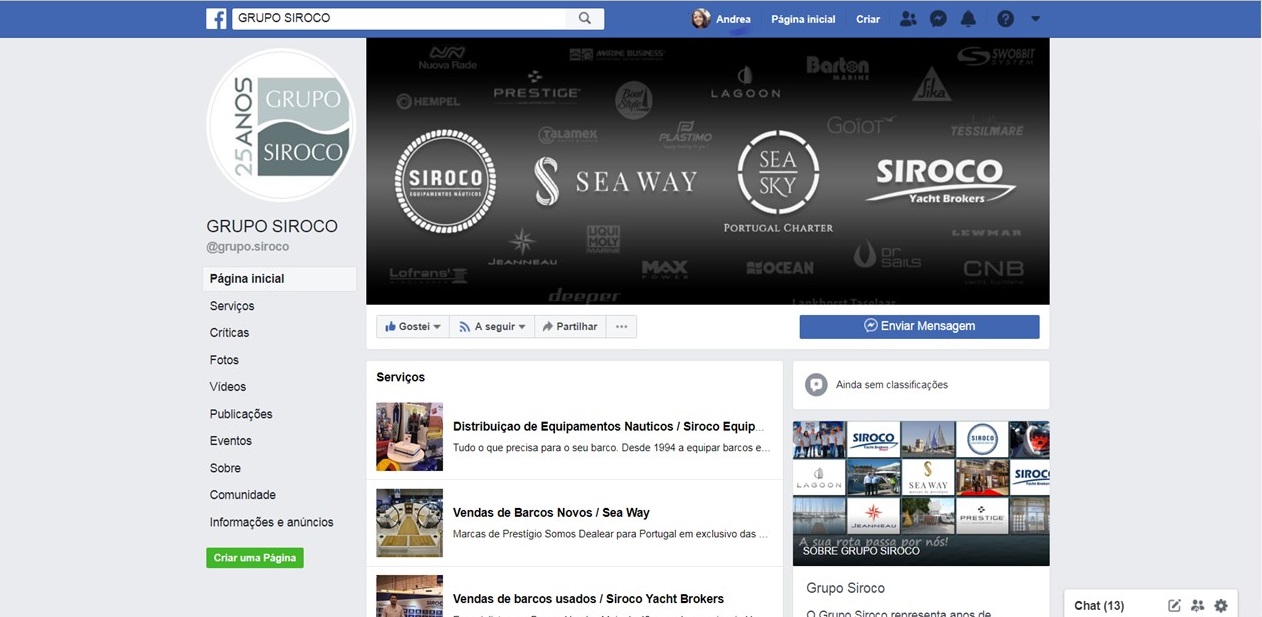Open the Eventos sidebar item
This screenshot has height=617, width=1262.
231,441
